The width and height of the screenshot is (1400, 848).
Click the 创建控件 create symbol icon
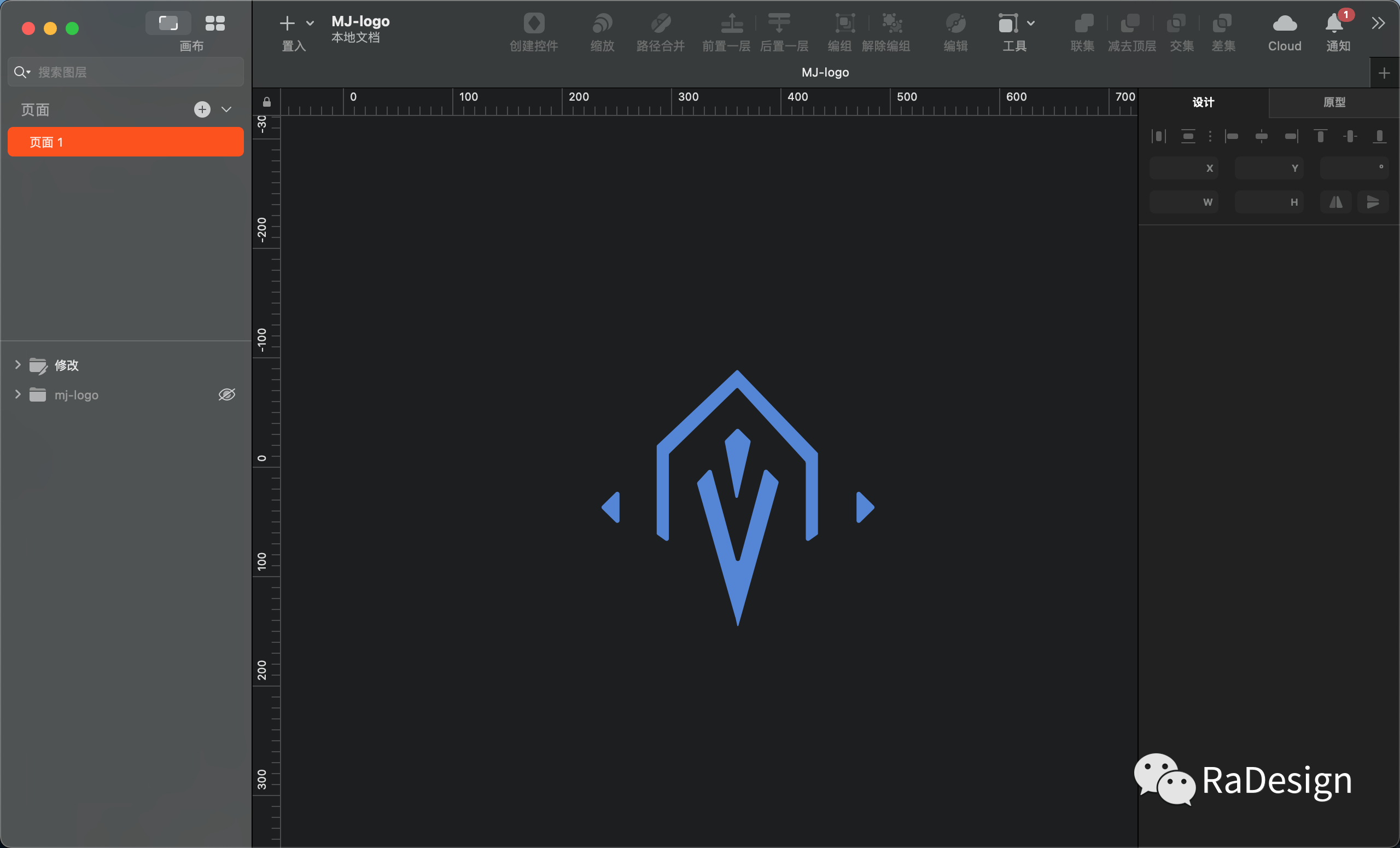534,24
